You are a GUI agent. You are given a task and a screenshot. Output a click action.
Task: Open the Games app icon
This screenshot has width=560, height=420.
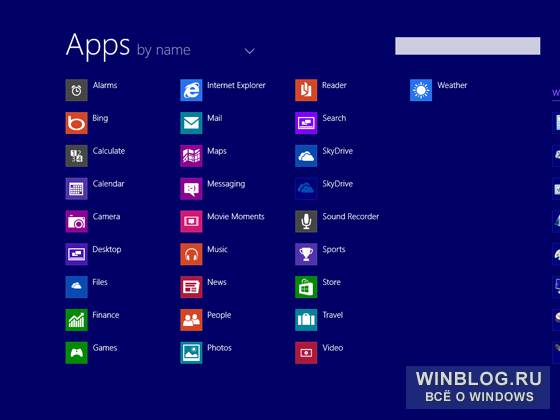pos(76,352)
